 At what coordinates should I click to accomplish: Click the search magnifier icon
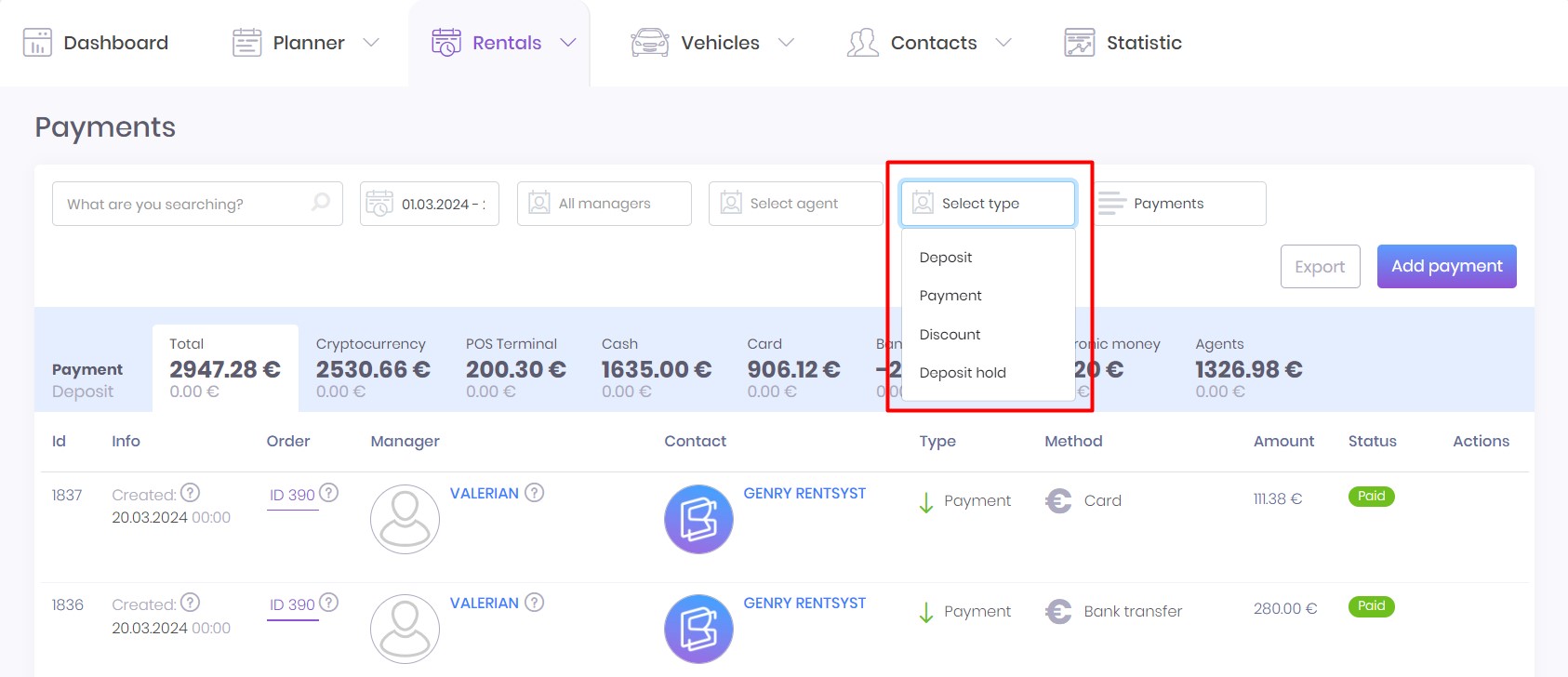point(320,203)
